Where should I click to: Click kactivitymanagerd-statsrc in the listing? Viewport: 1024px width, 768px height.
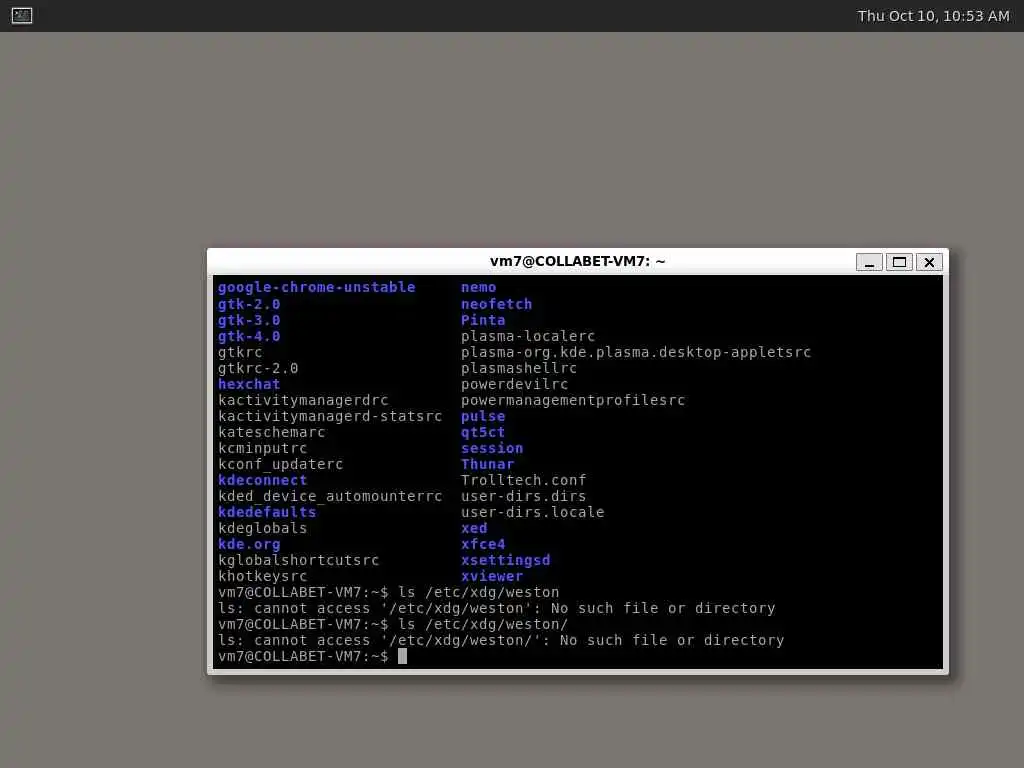point(330,416)
